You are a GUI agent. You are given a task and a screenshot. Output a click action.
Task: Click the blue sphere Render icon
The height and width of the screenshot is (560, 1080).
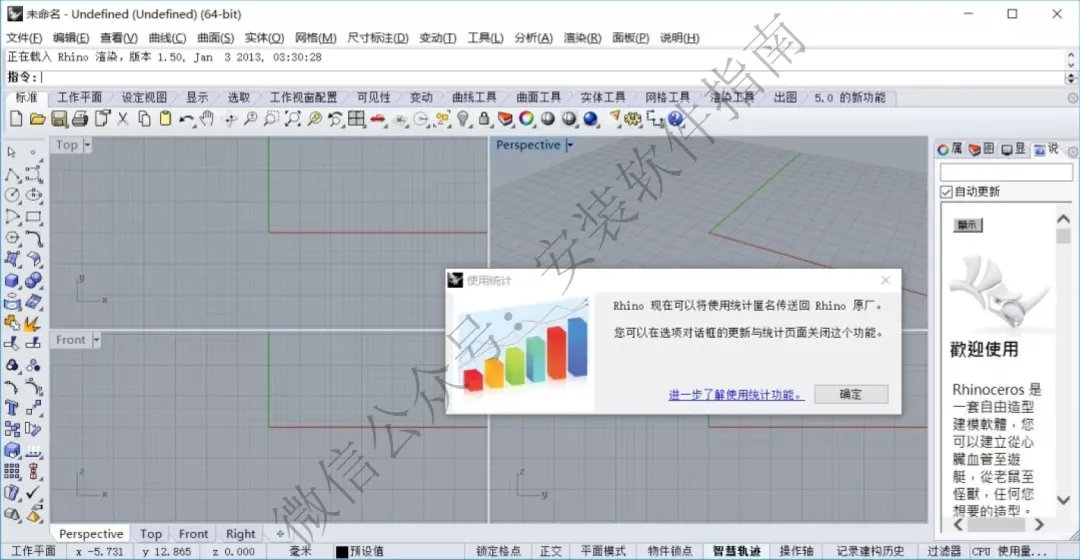point(590,118)
